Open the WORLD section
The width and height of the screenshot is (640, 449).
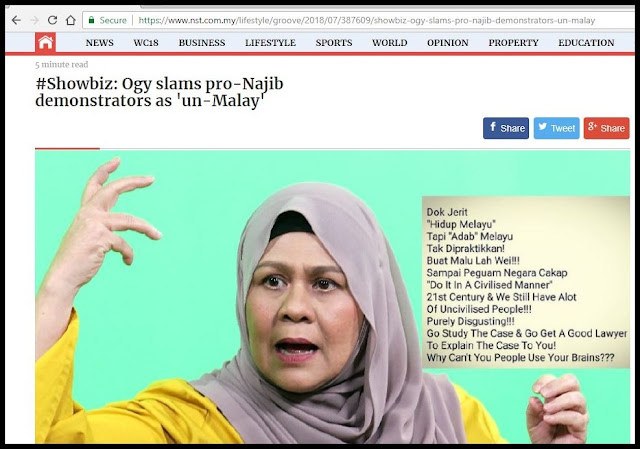coord(389,43)
